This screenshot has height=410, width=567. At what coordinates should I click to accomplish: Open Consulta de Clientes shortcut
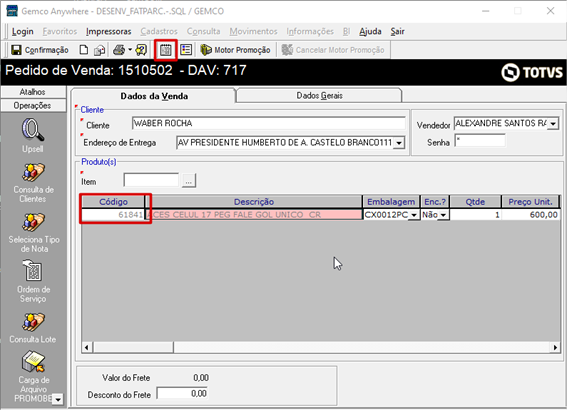tap(33, 183)
